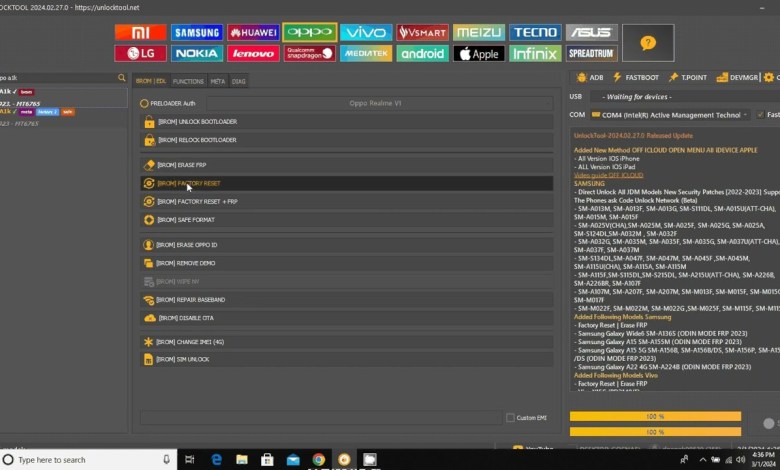
Task: Click the lower 100% progress bar
Action: pyautogui.click(x=655, y=432)
